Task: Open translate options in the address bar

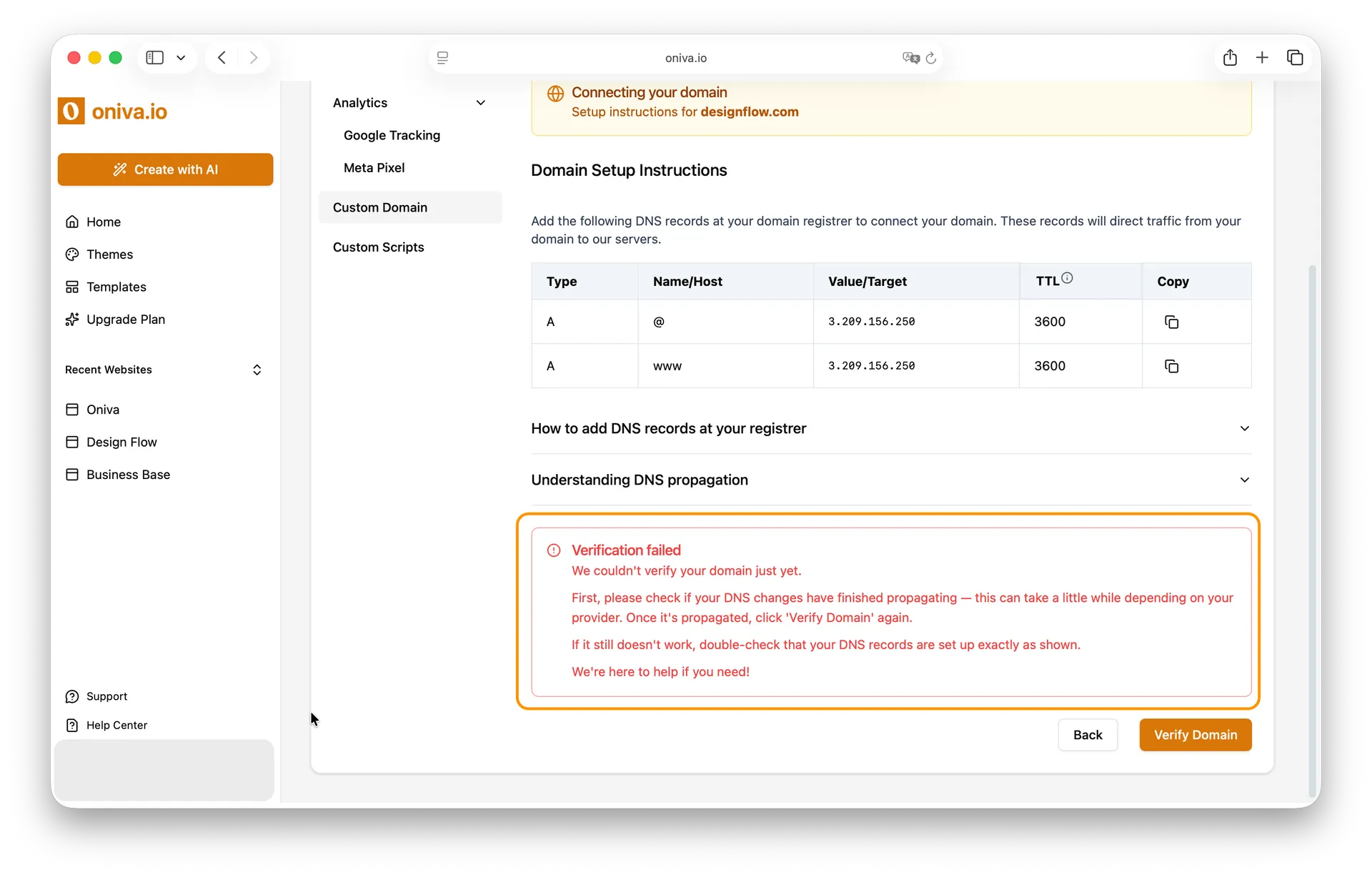Action: [x=910, y=58]
